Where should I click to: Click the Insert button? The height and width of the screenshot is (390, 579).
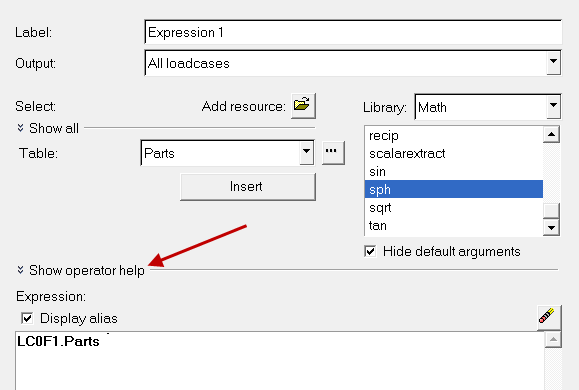[x=248, y=187]
